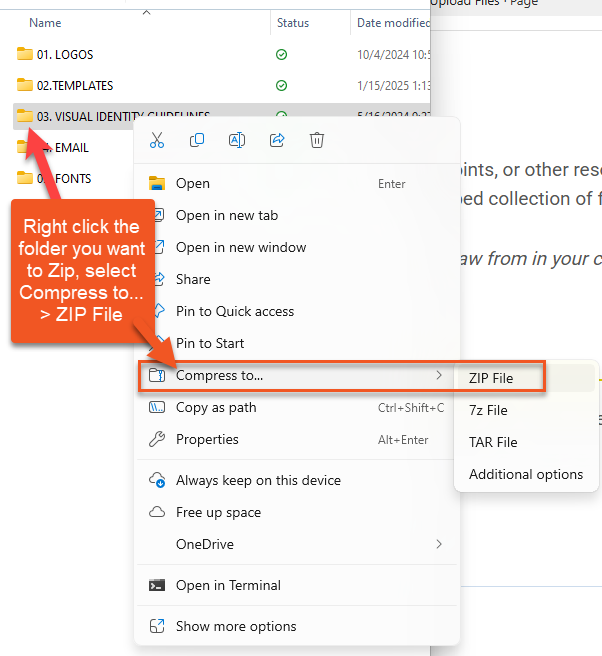Open folder Properties
602x656 pixels.
207,439
